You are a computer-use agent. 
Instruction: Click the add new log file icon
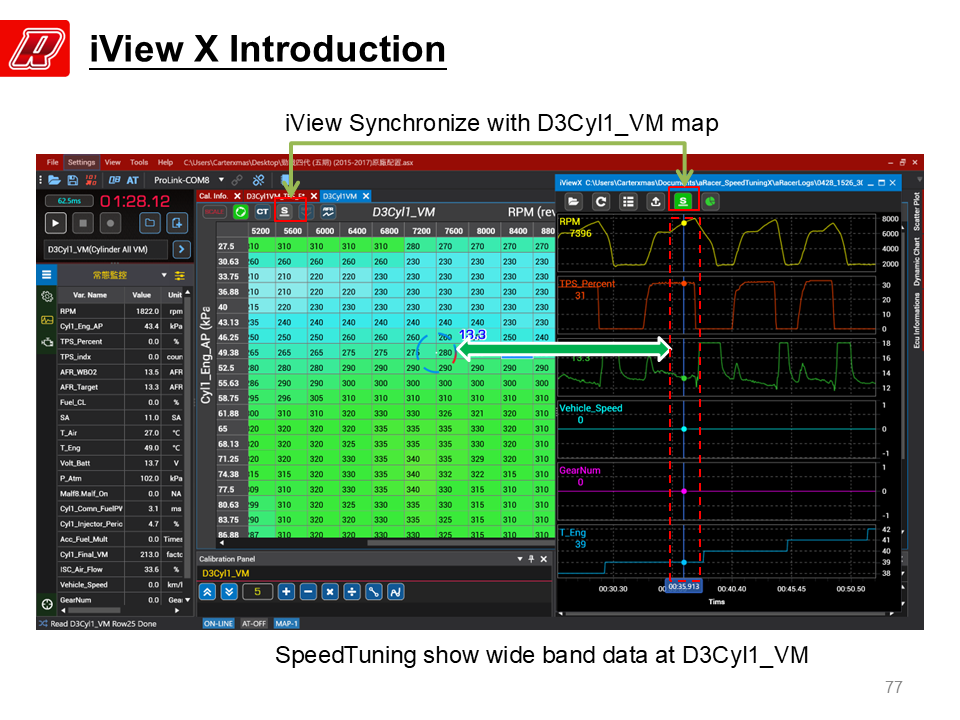point(177,223)
